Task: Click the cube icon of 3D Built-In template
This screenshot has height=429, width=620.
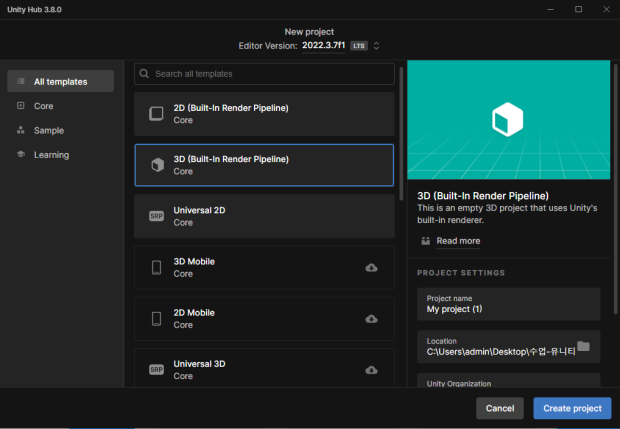Action: 157,165
